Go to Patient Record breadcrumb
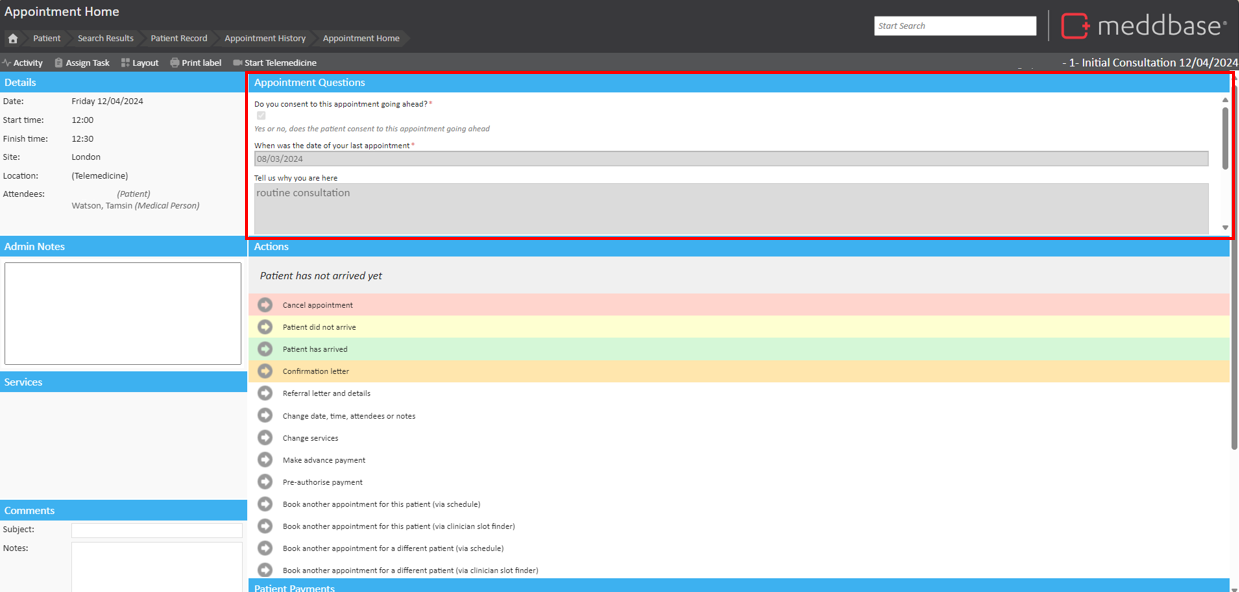Image resolution: width=1239 pixels, height=592 pixels. click(x=179, y=39)
